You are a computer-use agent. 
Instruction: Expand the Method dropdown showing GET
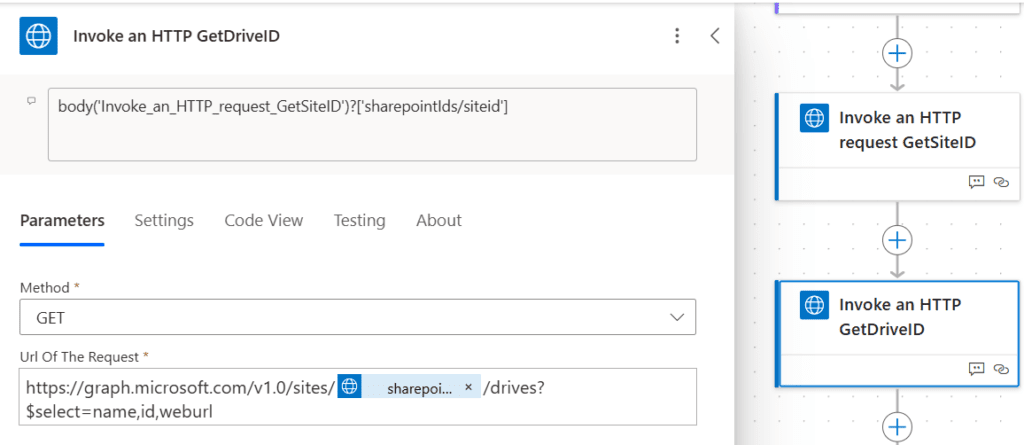pos(358,318)
